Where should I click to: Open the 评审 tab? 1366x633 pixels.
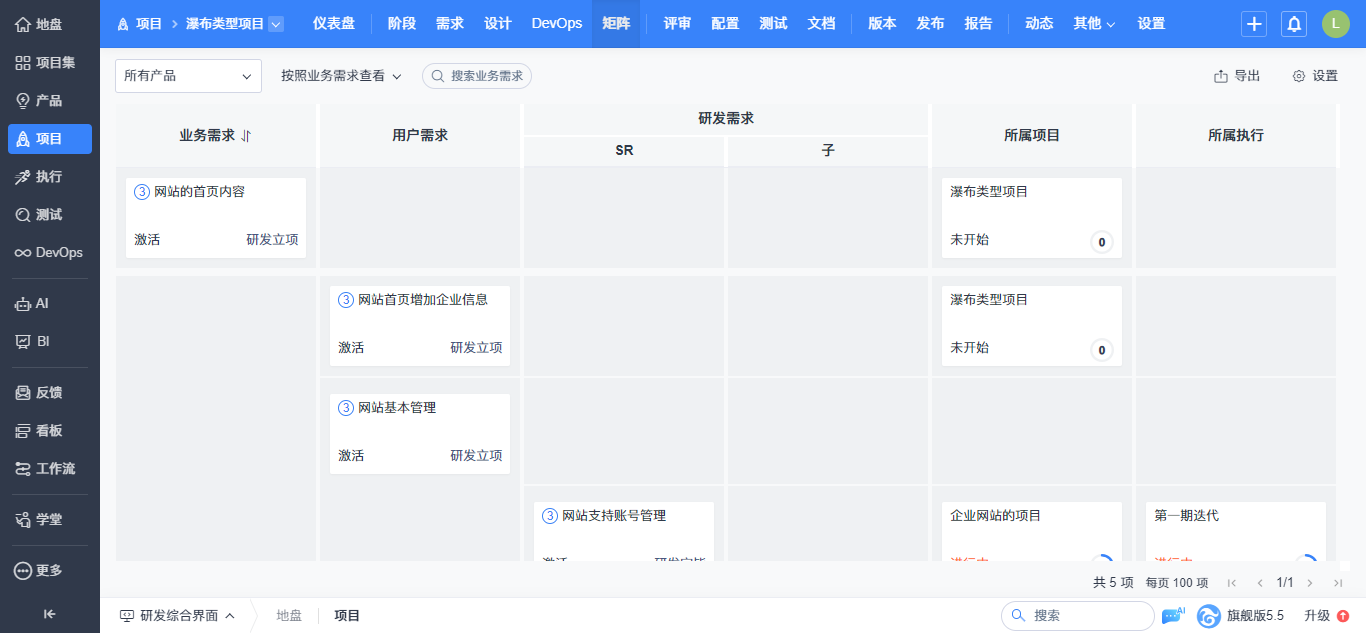677,24
